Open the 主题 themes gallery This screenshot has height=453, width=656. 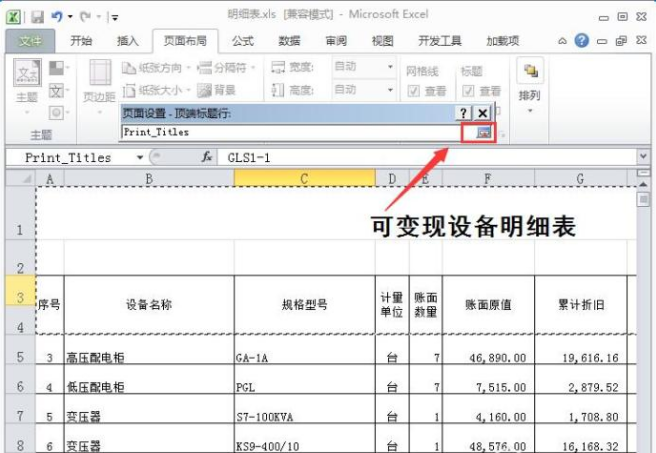(x=27, y=86)
